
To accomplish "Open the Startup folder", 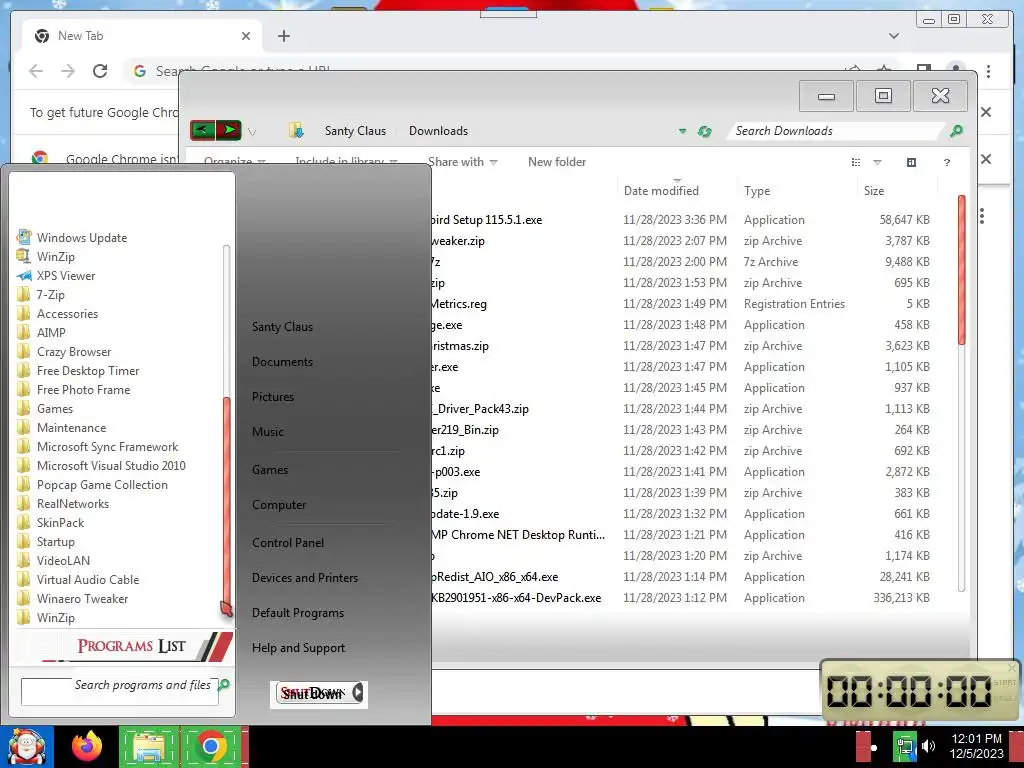I will pos(46,541).
